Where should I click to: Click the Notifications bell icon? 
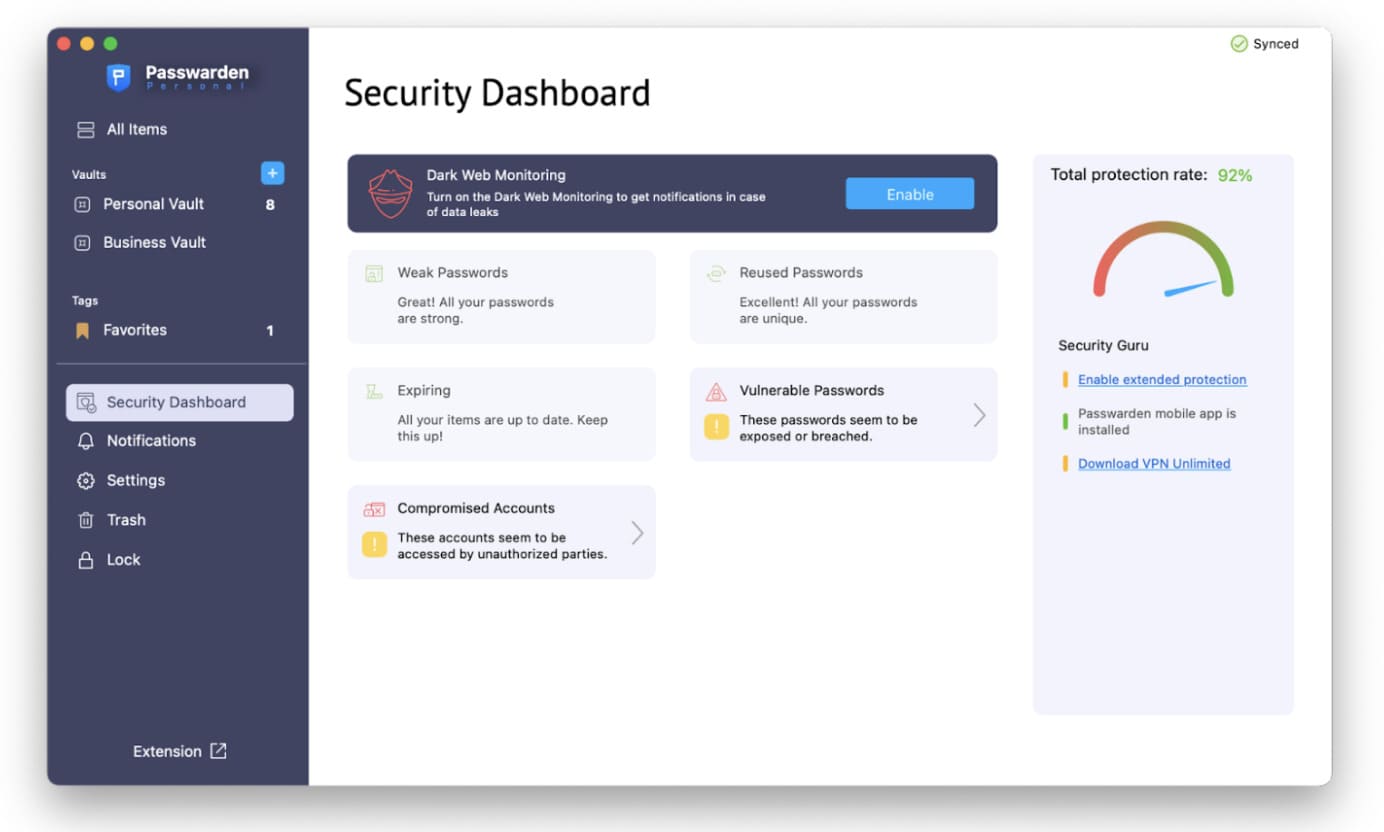[86, 441]
